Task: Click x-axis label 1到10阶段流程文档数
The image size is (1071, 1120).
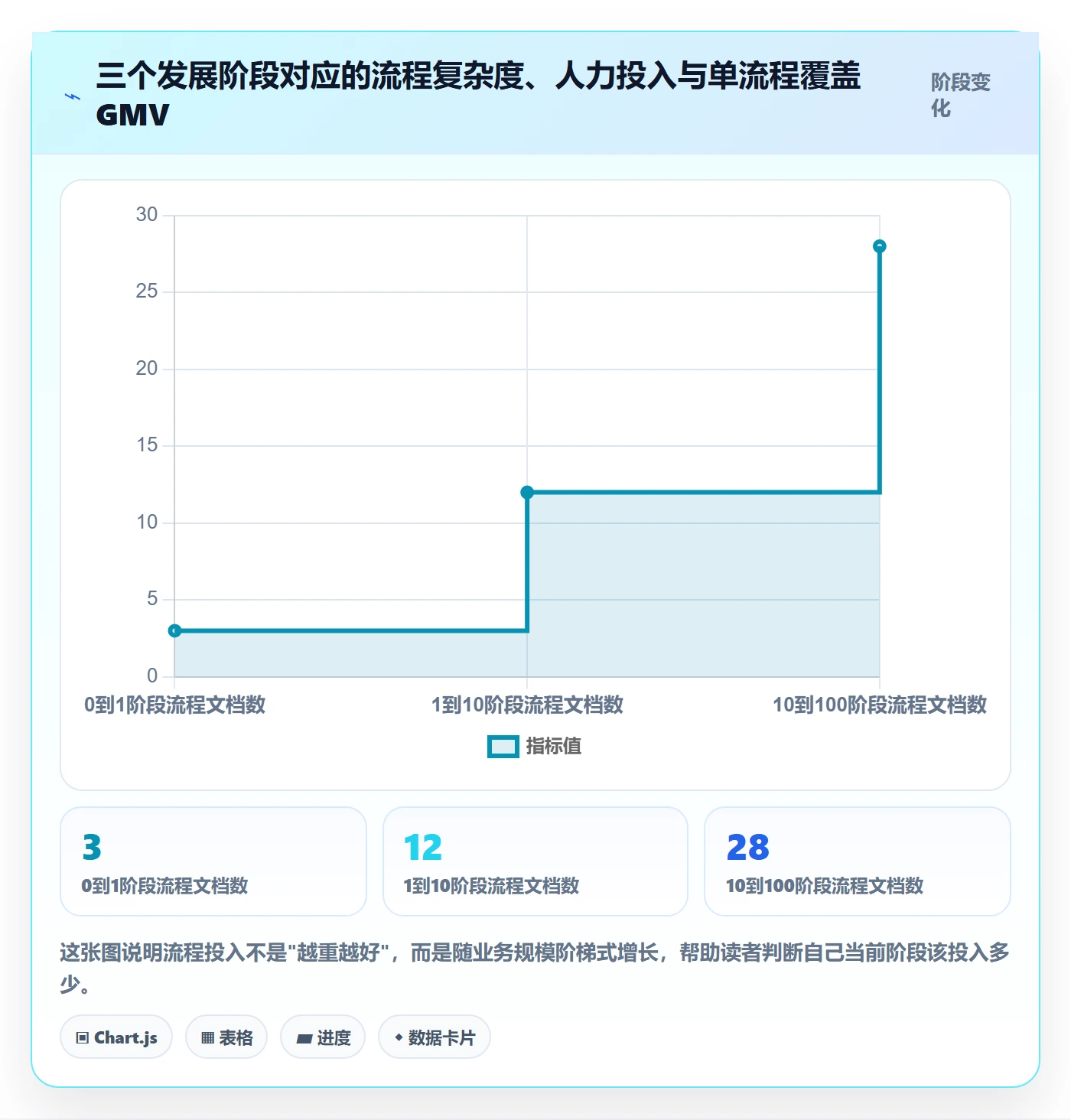Action: [x=527, y=705]
